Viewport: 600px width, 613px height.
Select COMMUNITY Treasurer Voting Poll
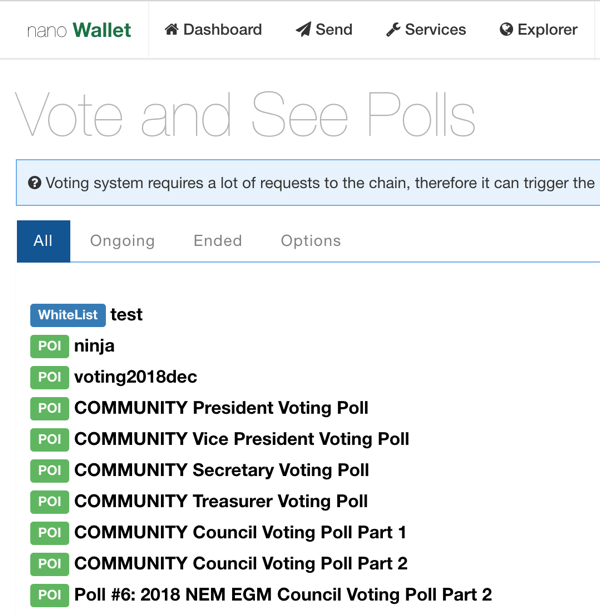pos(221,501)
